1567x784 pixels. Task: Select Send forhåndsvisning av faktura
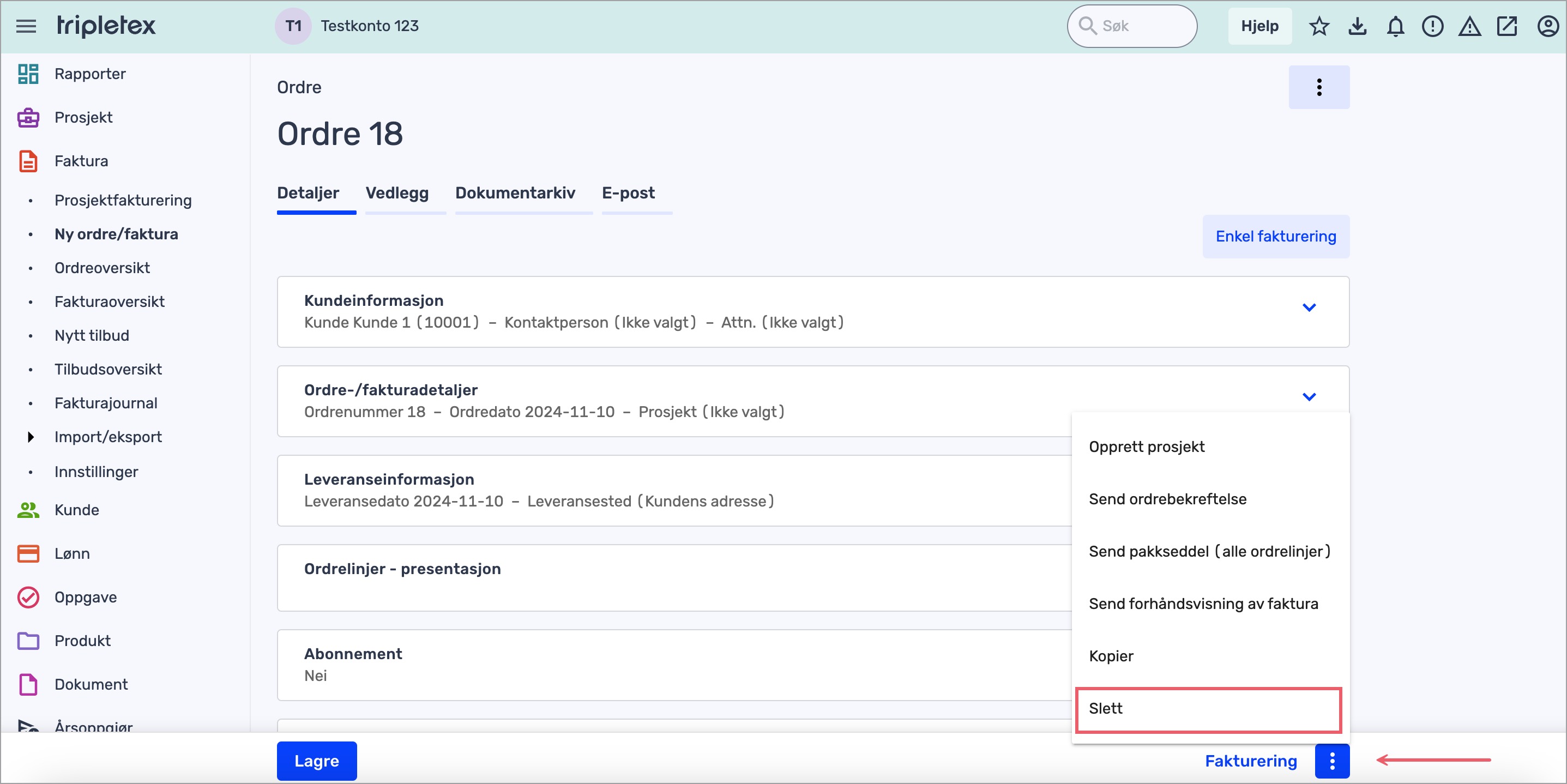tap(1210, 604)
